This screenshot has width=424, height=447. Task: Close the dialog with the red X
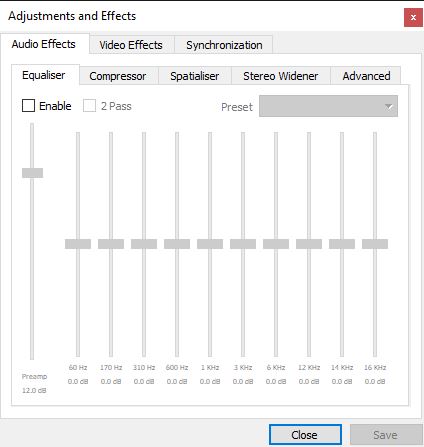tap(413, 17)
